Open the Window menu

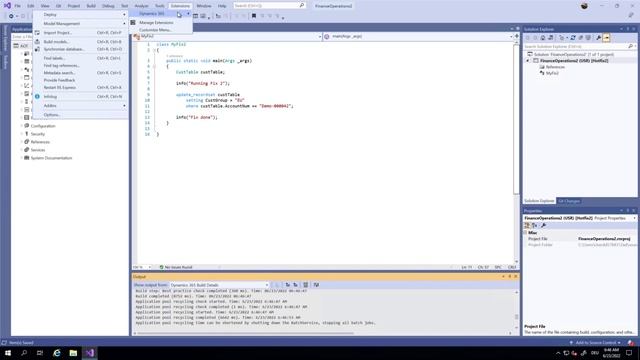[x=204, y=6]
